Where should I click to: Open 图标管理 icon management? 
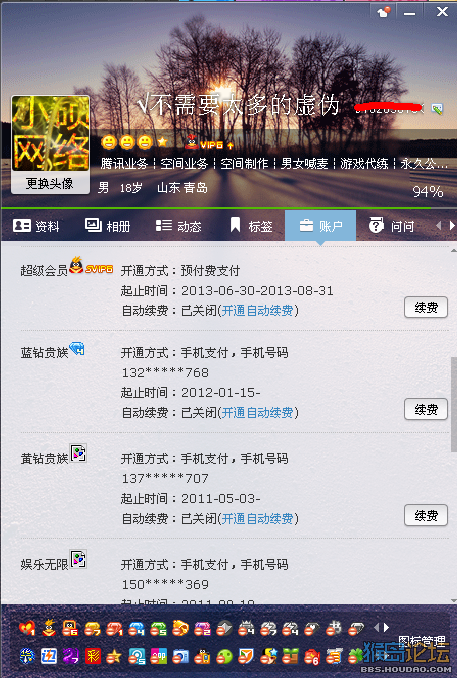(x=422, y=641)
